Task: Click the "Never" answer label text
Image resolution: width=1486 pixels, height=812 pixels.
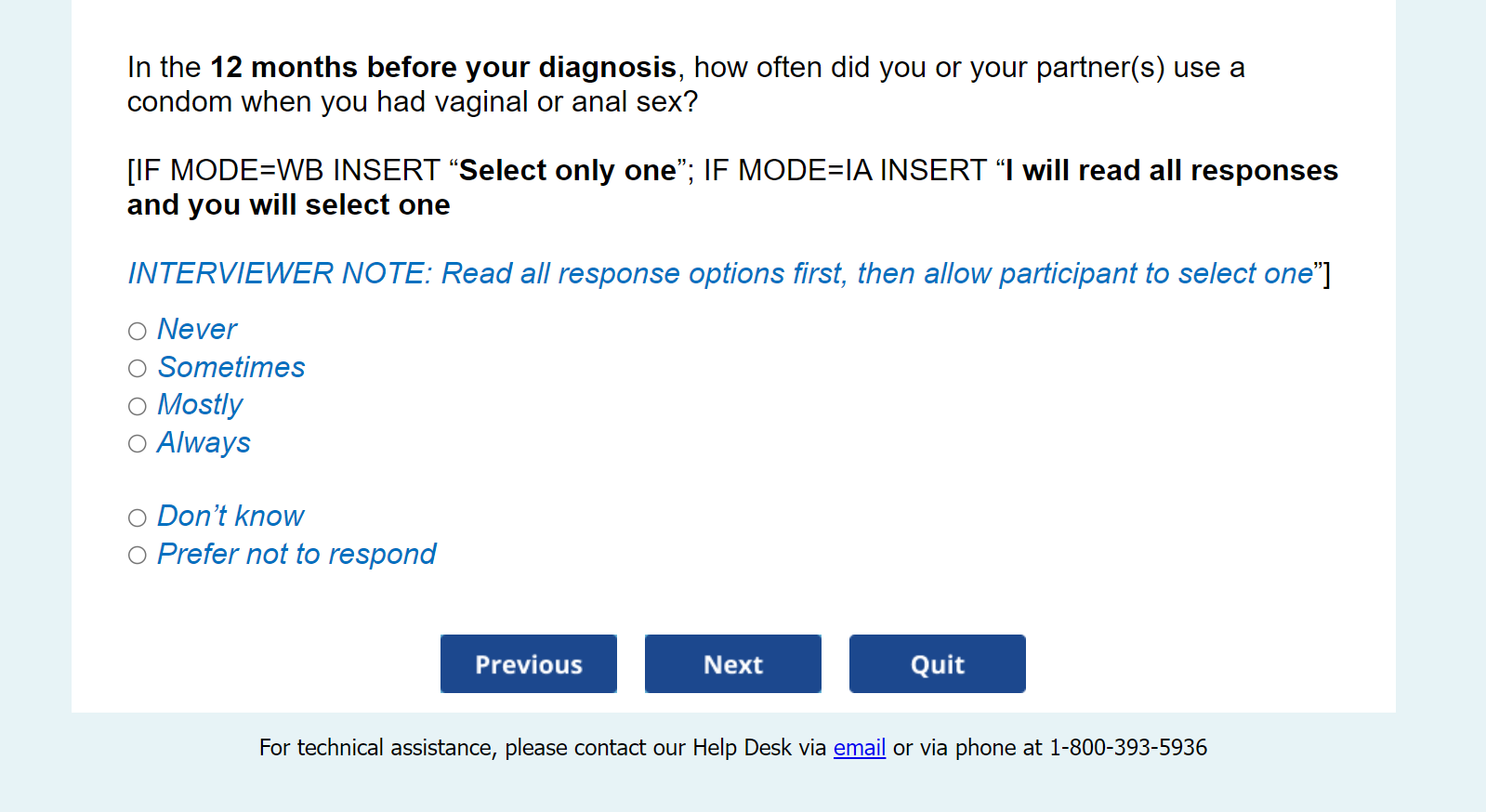Action: [197, 330]
